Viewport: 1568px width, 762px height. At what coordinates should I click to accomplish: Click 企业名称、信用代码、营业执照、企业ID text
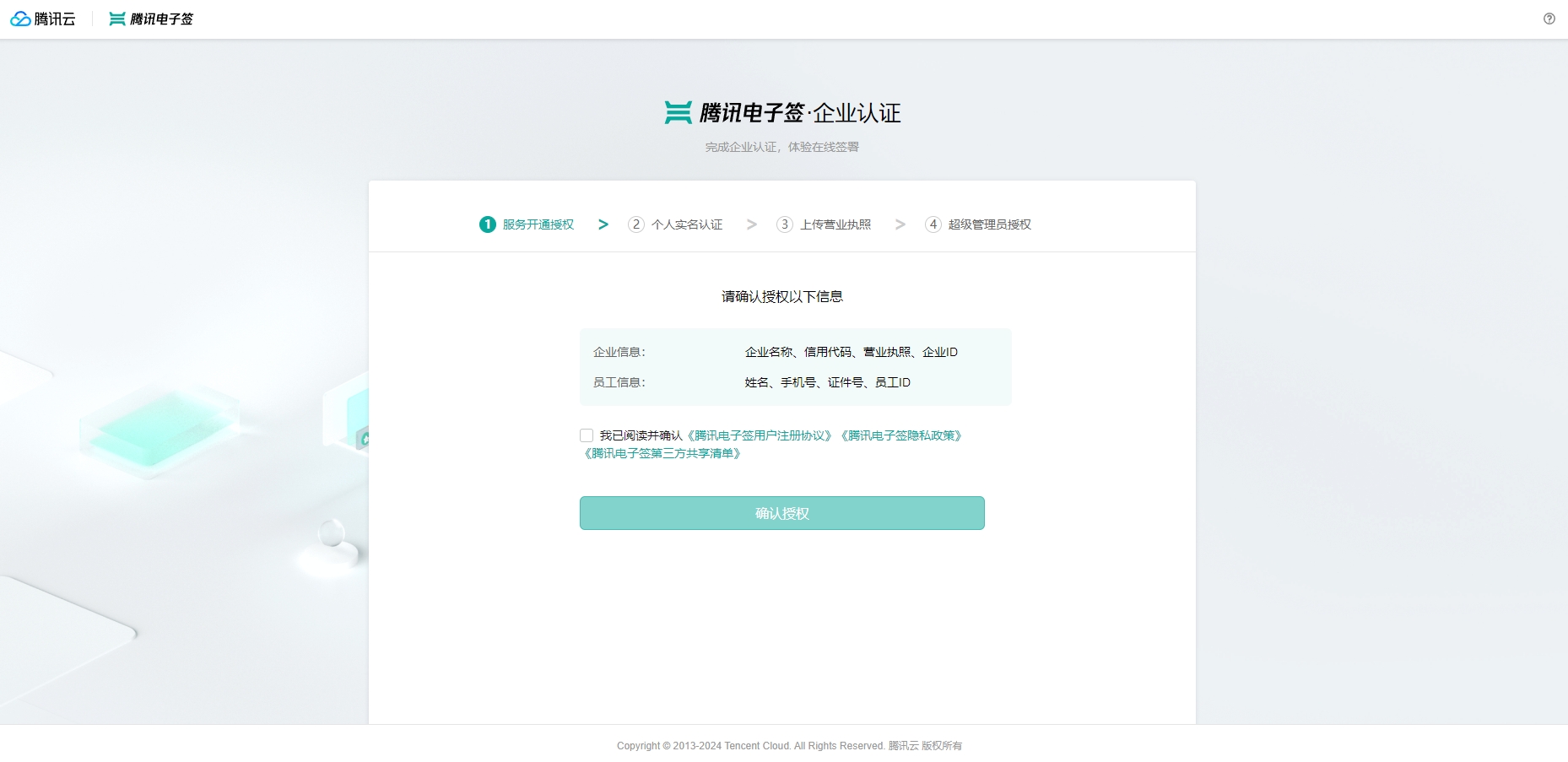point(852,352)
